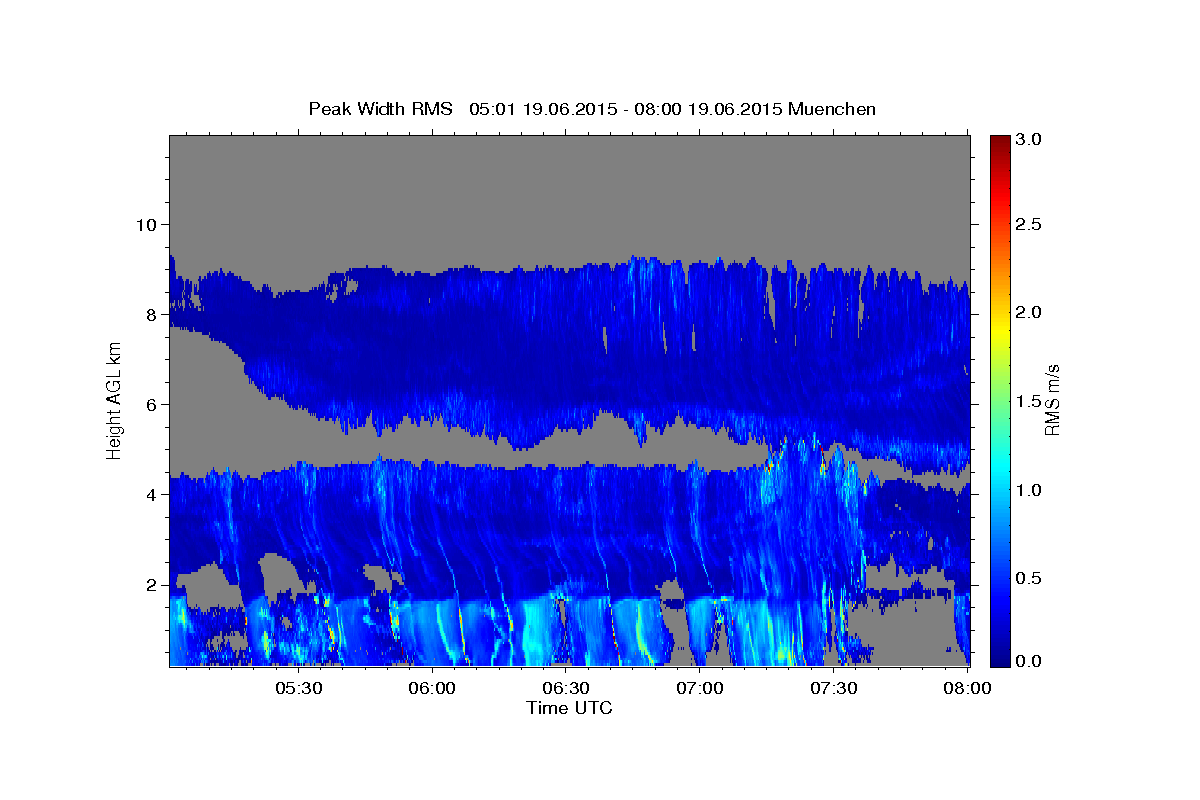Screen dimensions: 1200x800
Task: Click the 07:30 time tick label
Action: point(834,688)
